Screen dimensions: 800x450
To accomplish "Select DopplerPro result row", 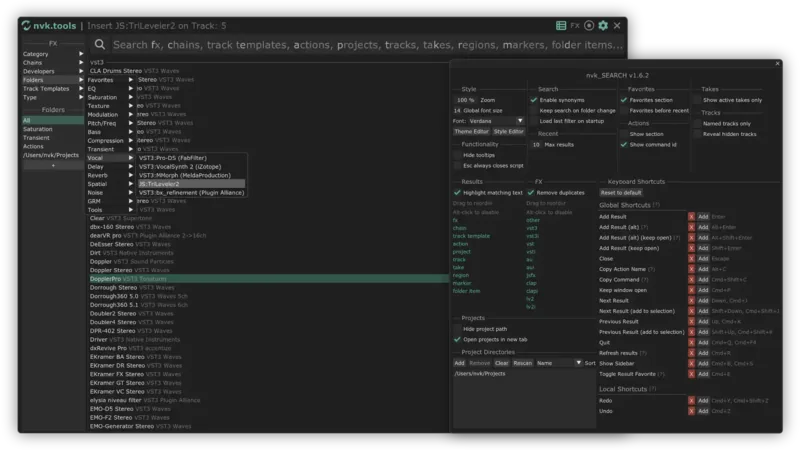I will click(x=268, y=279).
